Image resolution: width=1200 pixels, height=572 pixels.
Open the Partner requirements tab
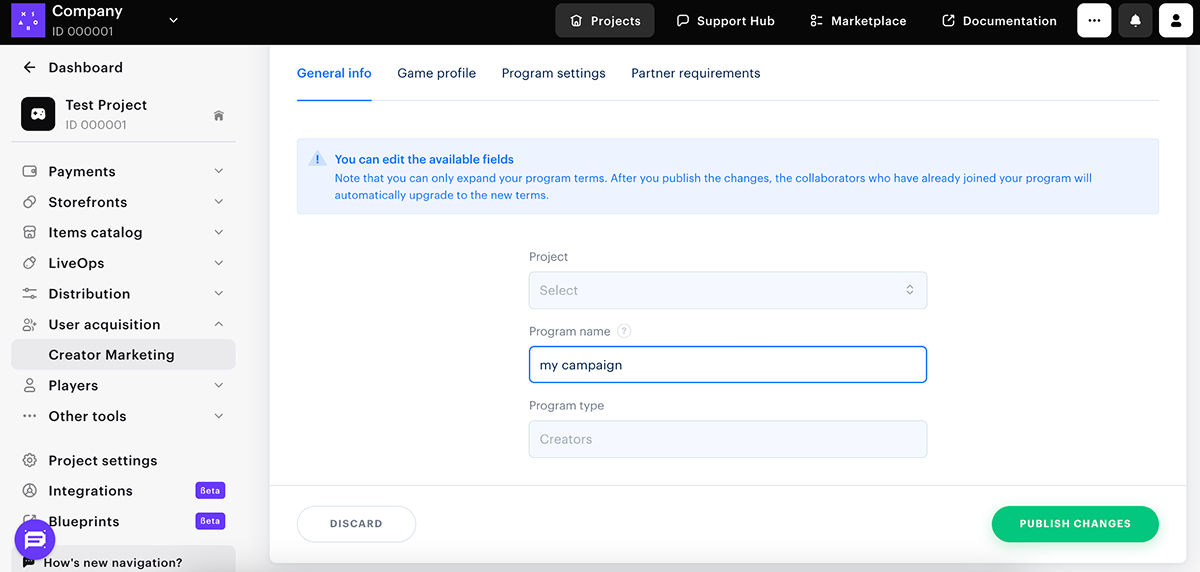(x=695, y=73)
